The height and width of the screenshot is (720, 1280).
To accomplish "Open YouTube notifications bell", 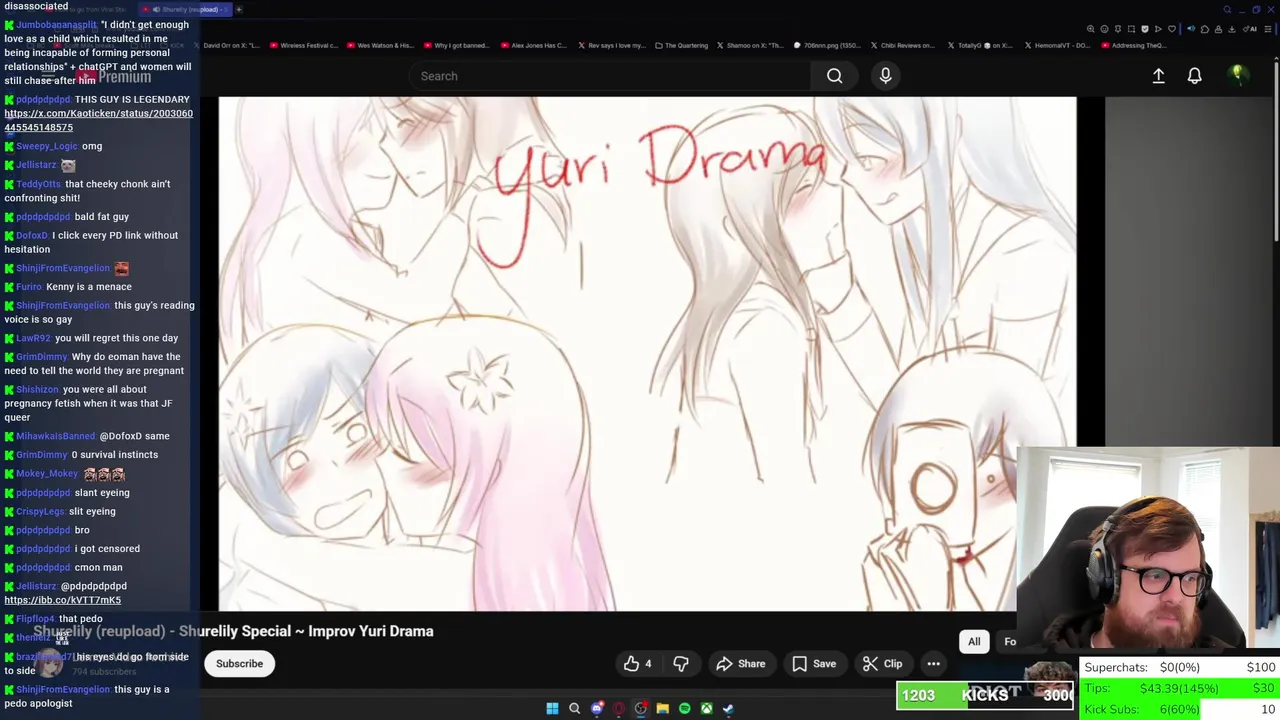I will [1194, 76].
